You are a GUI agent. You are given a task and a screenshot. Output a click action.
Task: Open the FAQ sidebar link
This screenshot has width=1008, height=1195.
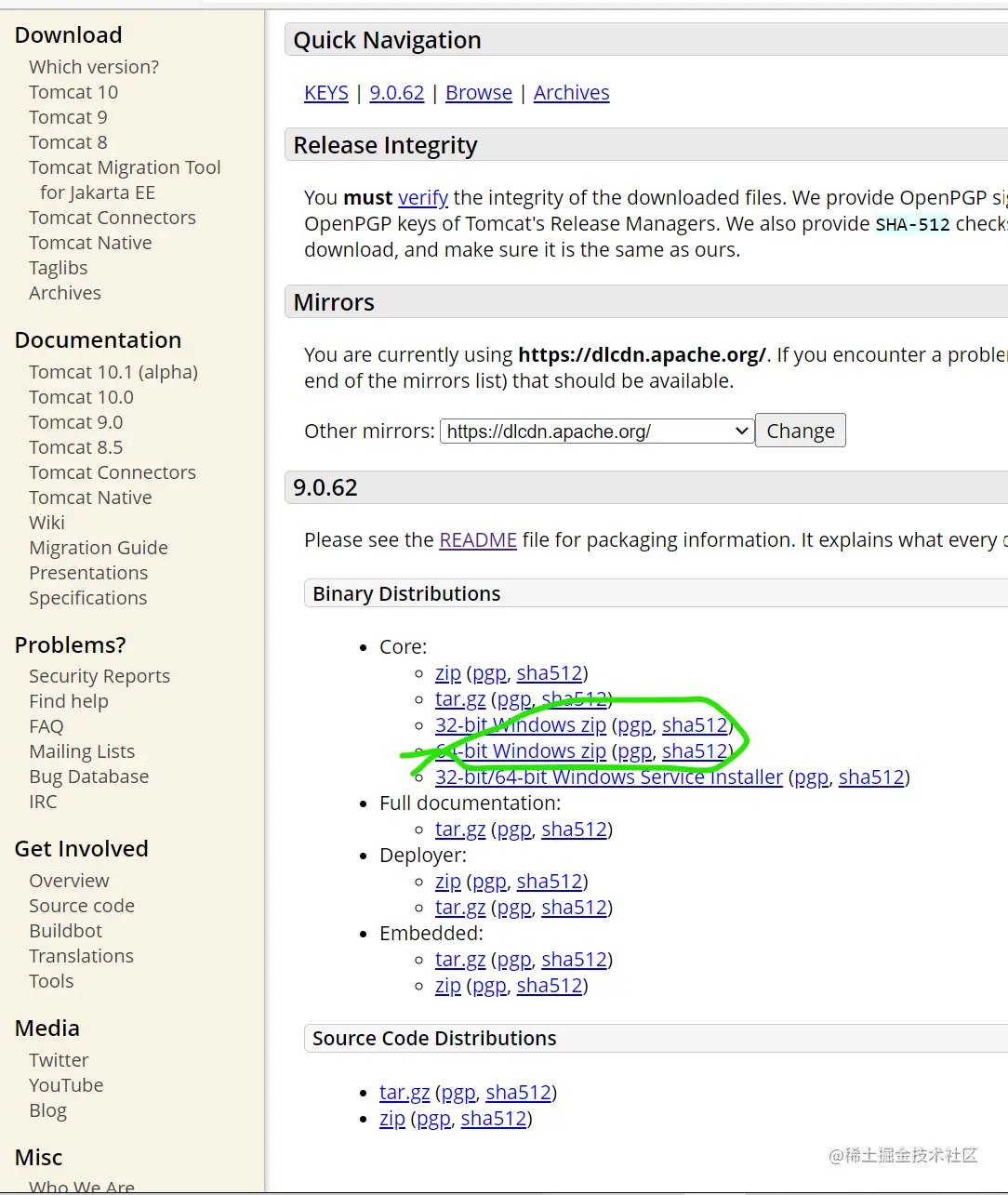[x=46, y=726]
